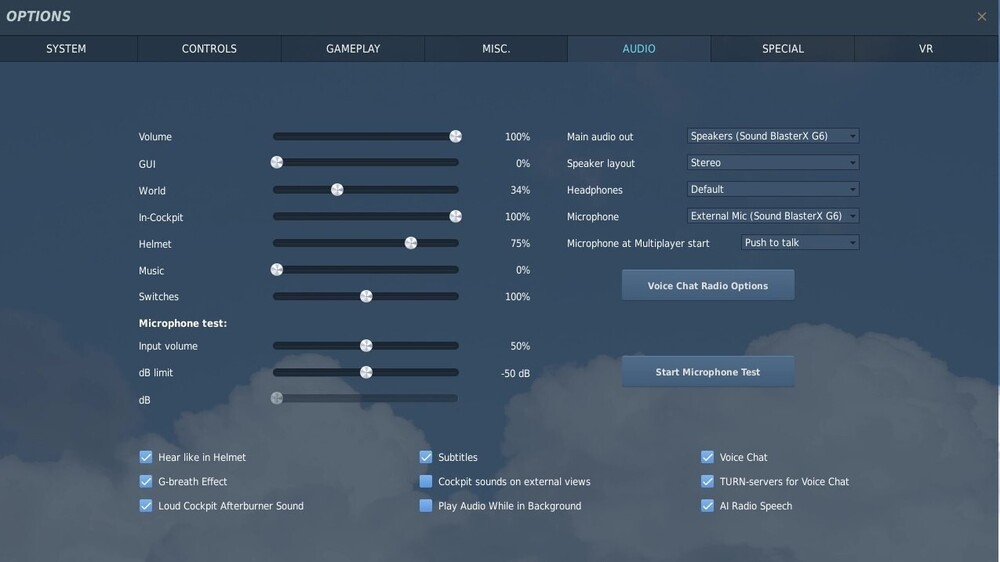
Task: Open Microphone at Multiplayer start dropdown
Action: tap(800, 242)
